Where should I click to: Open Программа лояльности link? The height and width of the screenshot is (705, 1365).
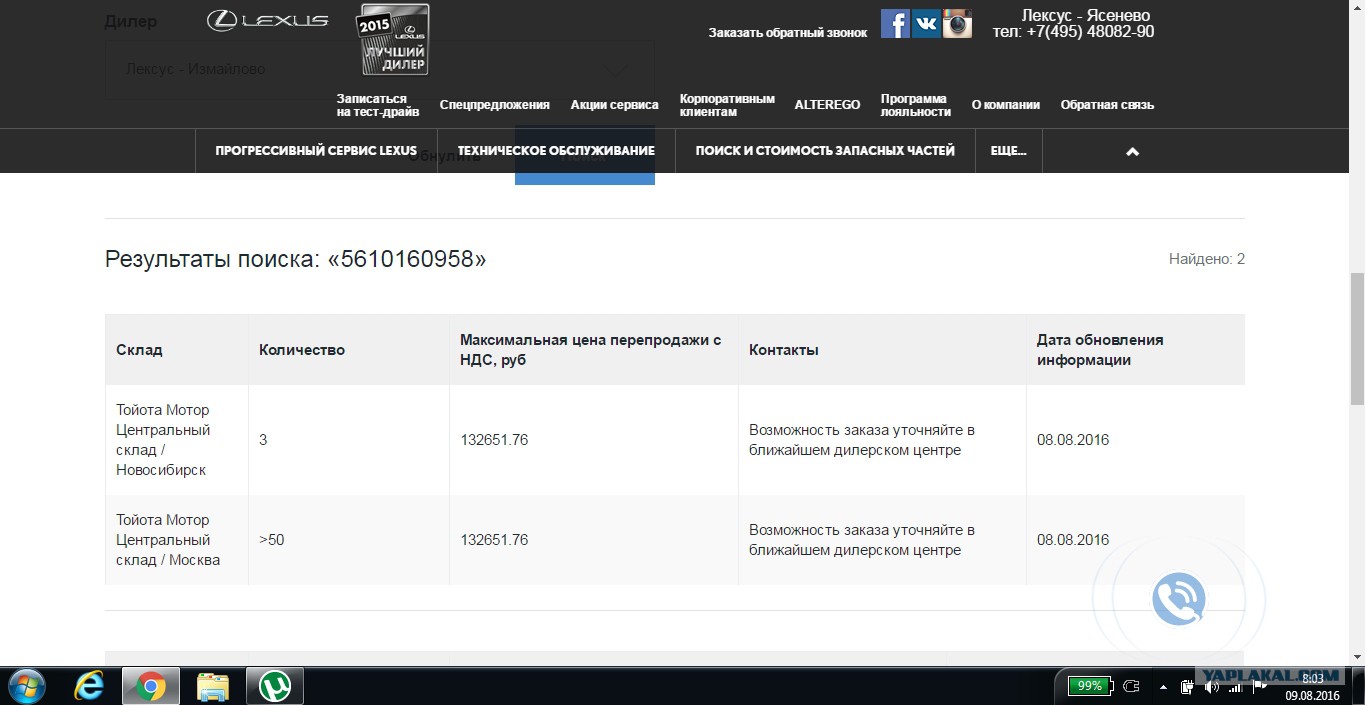coord(916,105)
